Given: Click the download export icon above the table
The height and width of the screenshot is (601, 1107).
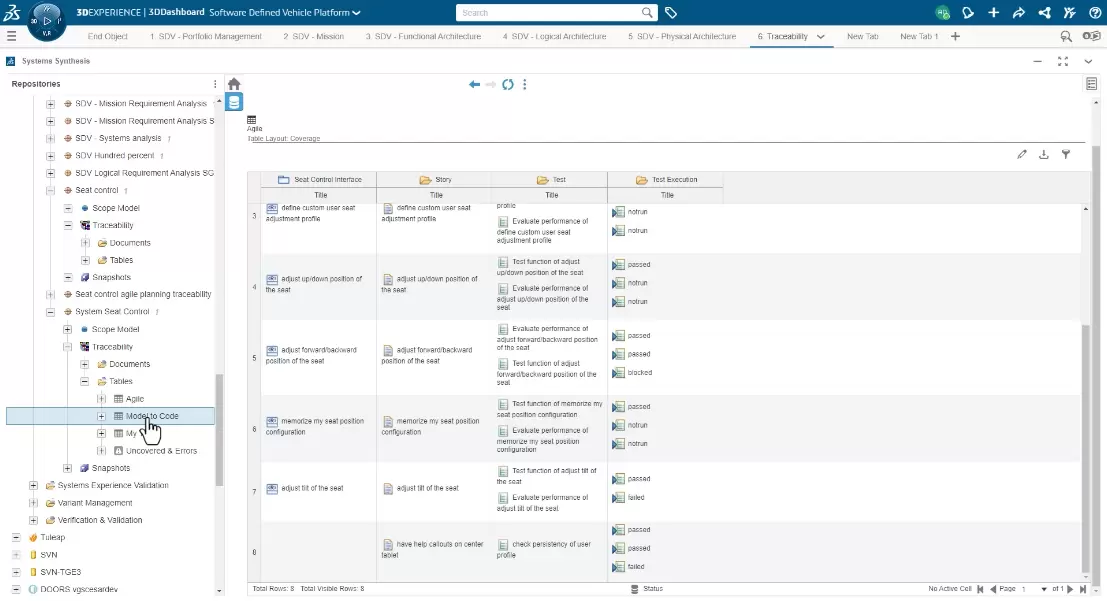Looking at the screenshot, I should [1044, 154].
